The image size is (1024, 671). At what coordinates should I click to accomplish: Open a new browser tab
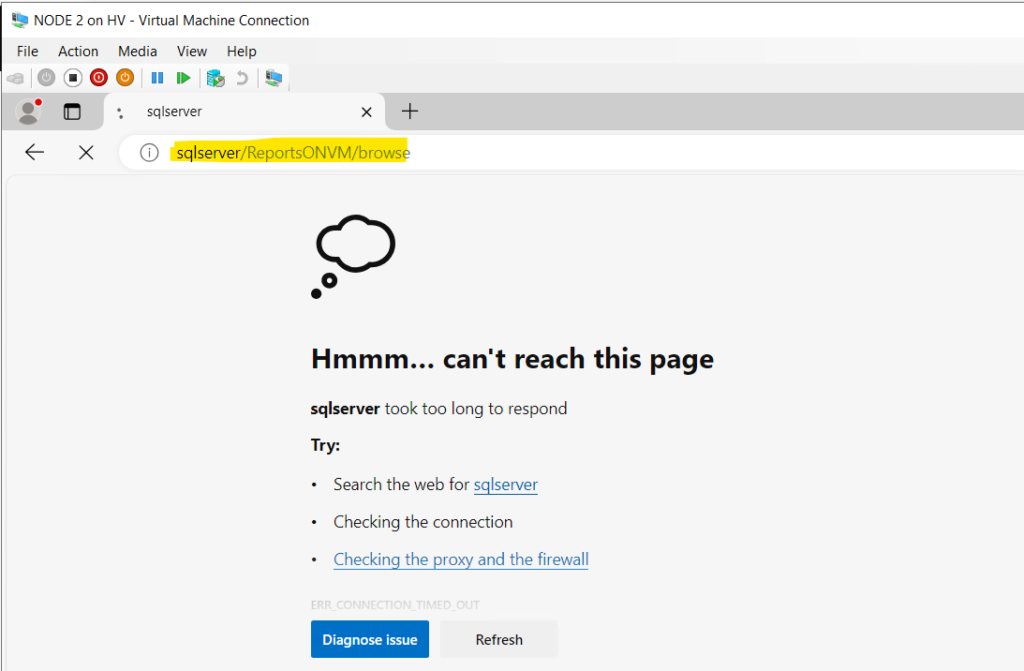coord(409,111)
